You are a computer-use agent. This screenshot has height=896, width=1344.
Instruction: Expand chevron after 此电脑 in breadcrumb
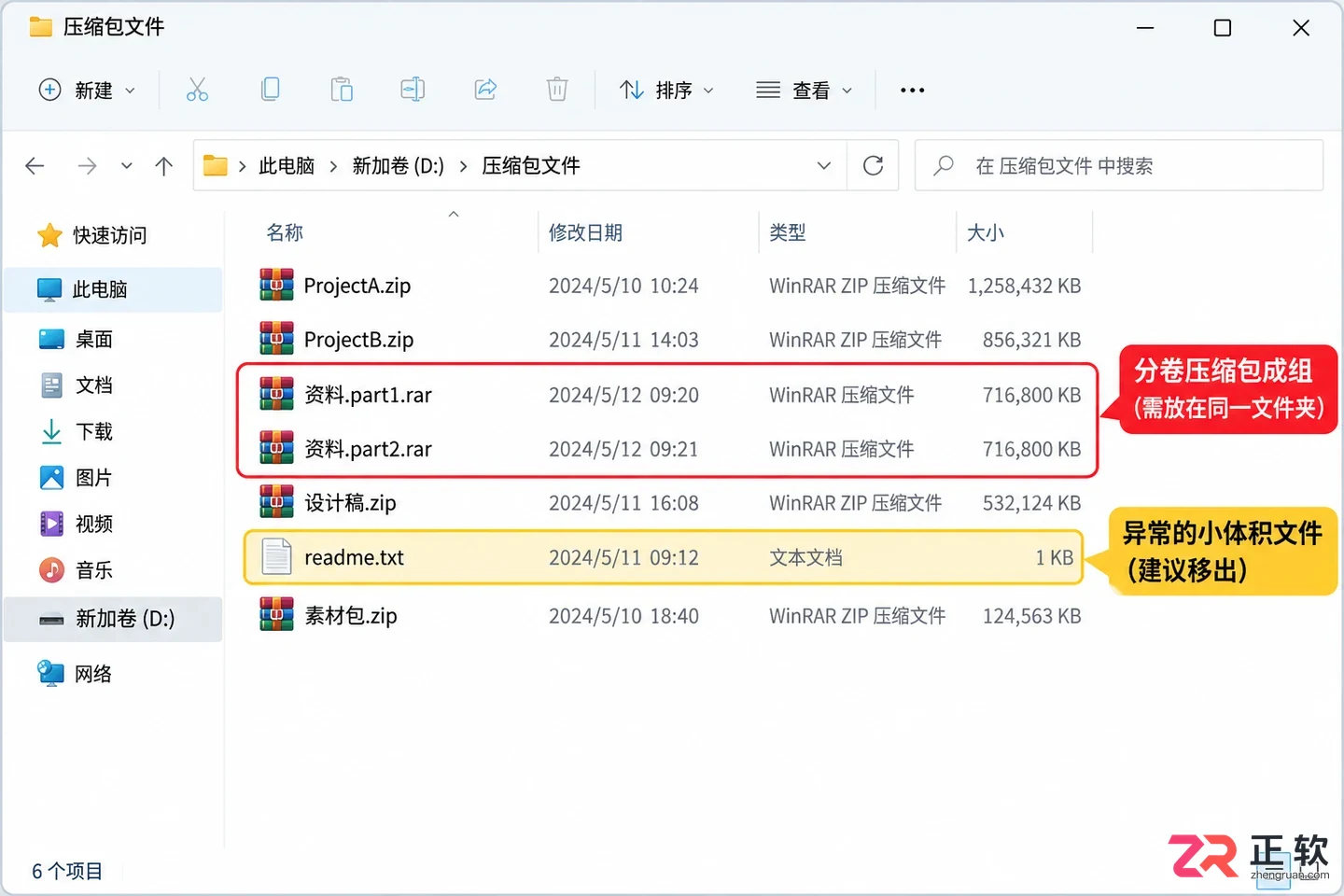tap(333, 166)
